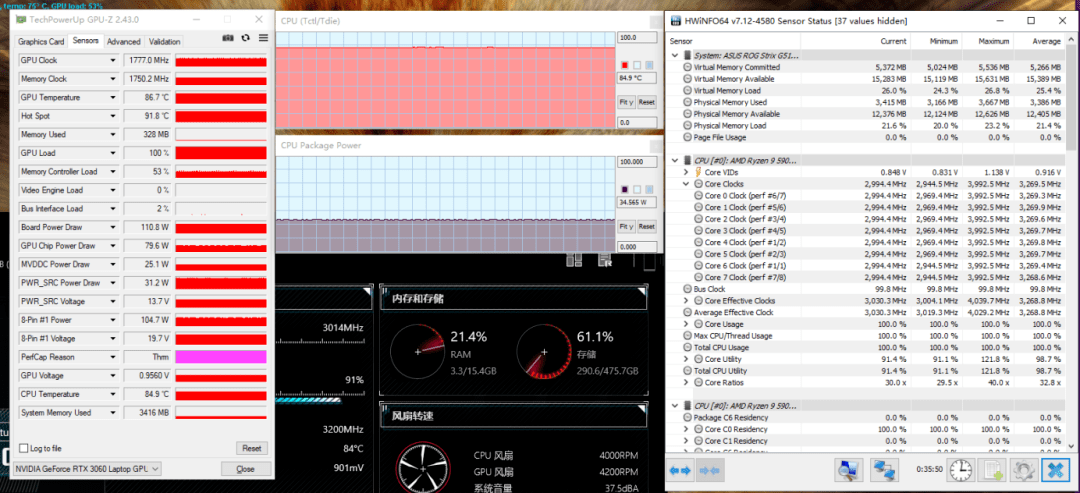The width and height of the screenshot is (1080, 493).
Task: Click Reset in CPU Package Power graph
Action: point(646,227)
